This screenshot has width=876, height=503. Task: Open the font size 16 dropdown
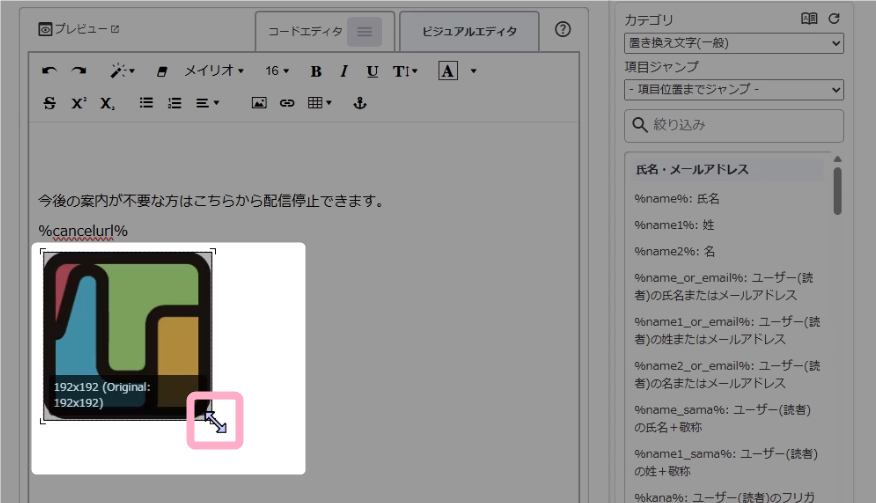click(277, 71)
